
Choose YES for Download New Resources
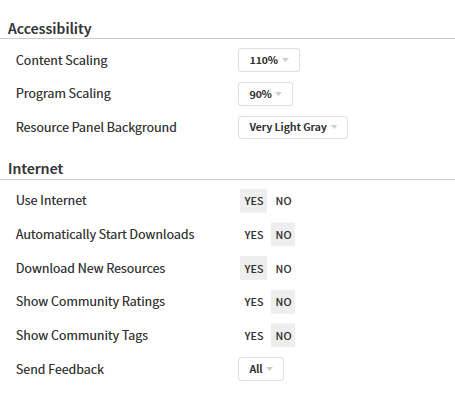[253, 268]
